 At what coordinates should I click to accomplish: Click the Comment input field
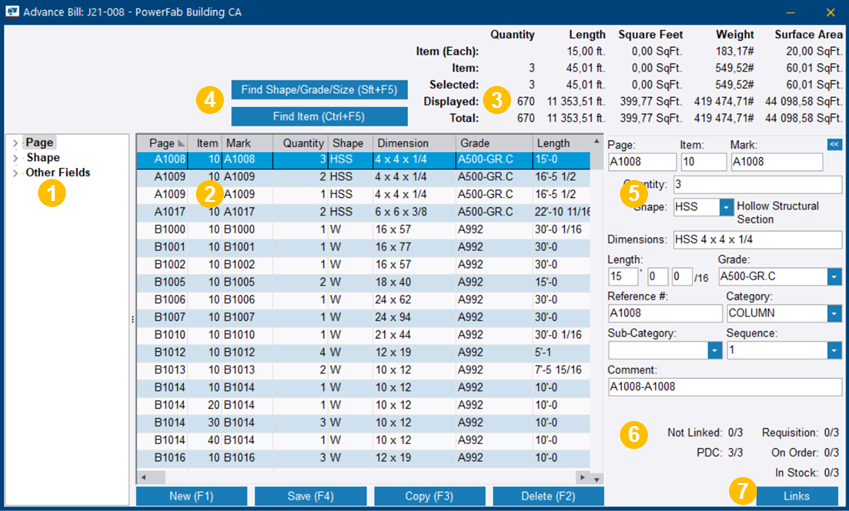(x=724, y=387)
